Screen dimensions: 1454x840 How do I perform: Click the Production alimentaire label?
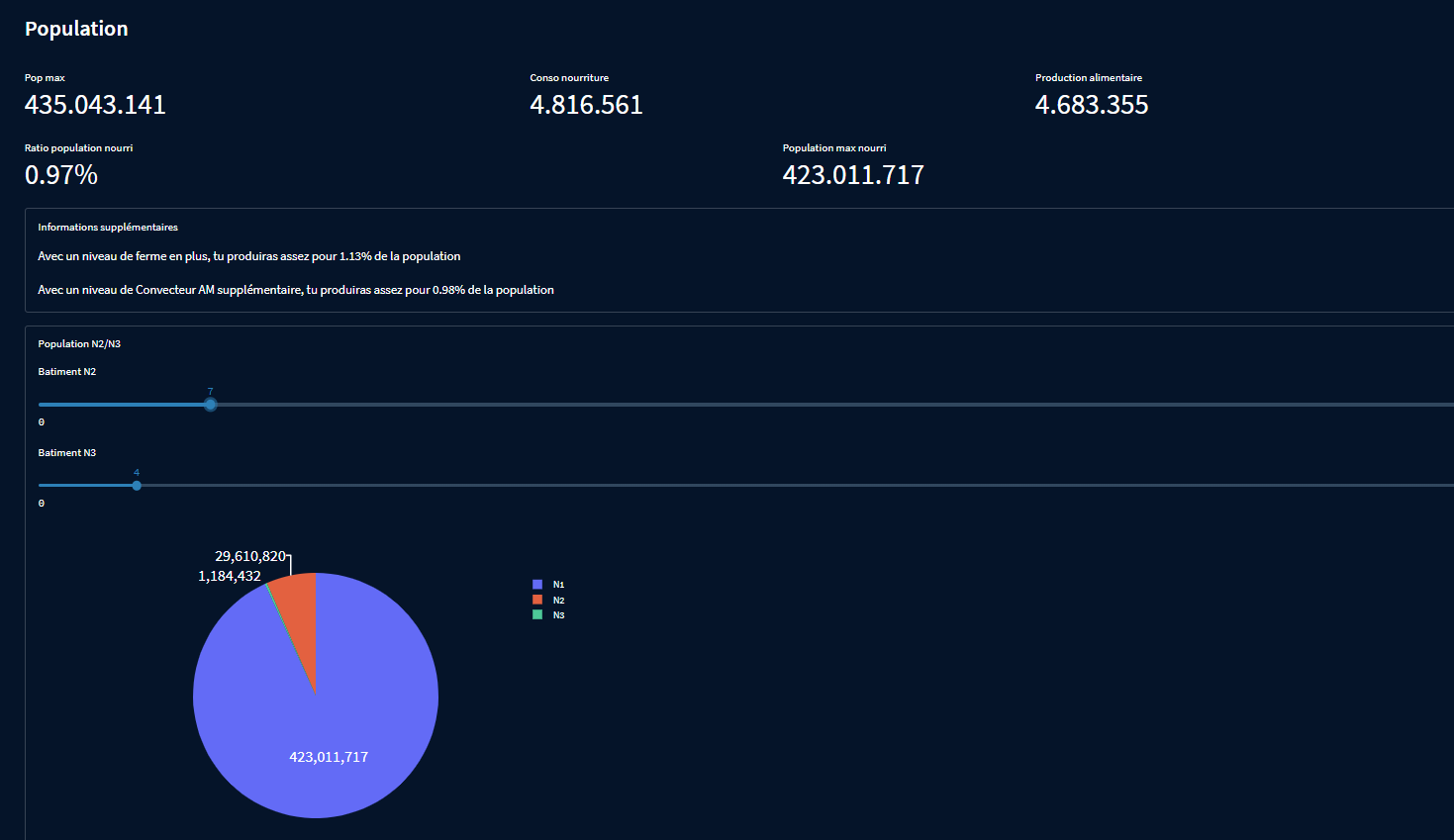(1089, 78)
